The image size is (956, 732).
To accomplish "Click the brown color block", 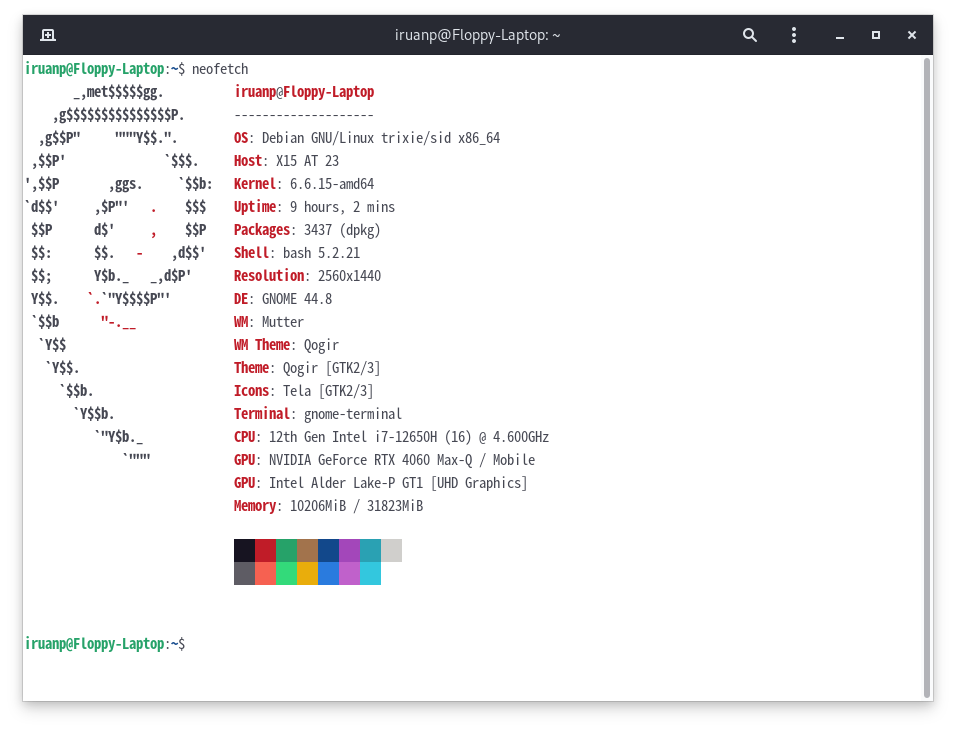I will pyautogui.click(x=307, y=550).
